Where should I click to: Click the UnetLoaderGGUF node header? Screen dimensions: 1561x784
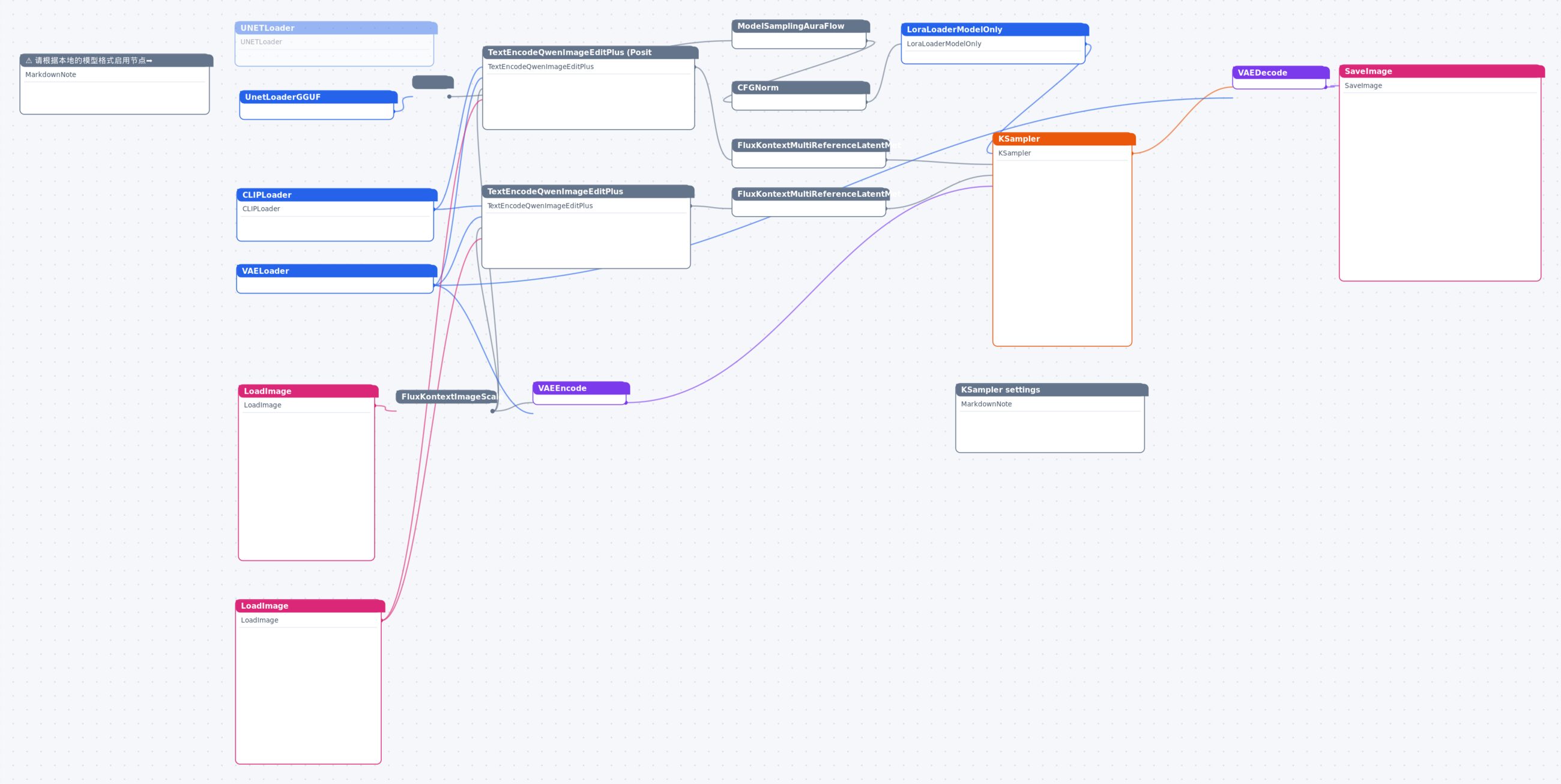tap(318, 97)
